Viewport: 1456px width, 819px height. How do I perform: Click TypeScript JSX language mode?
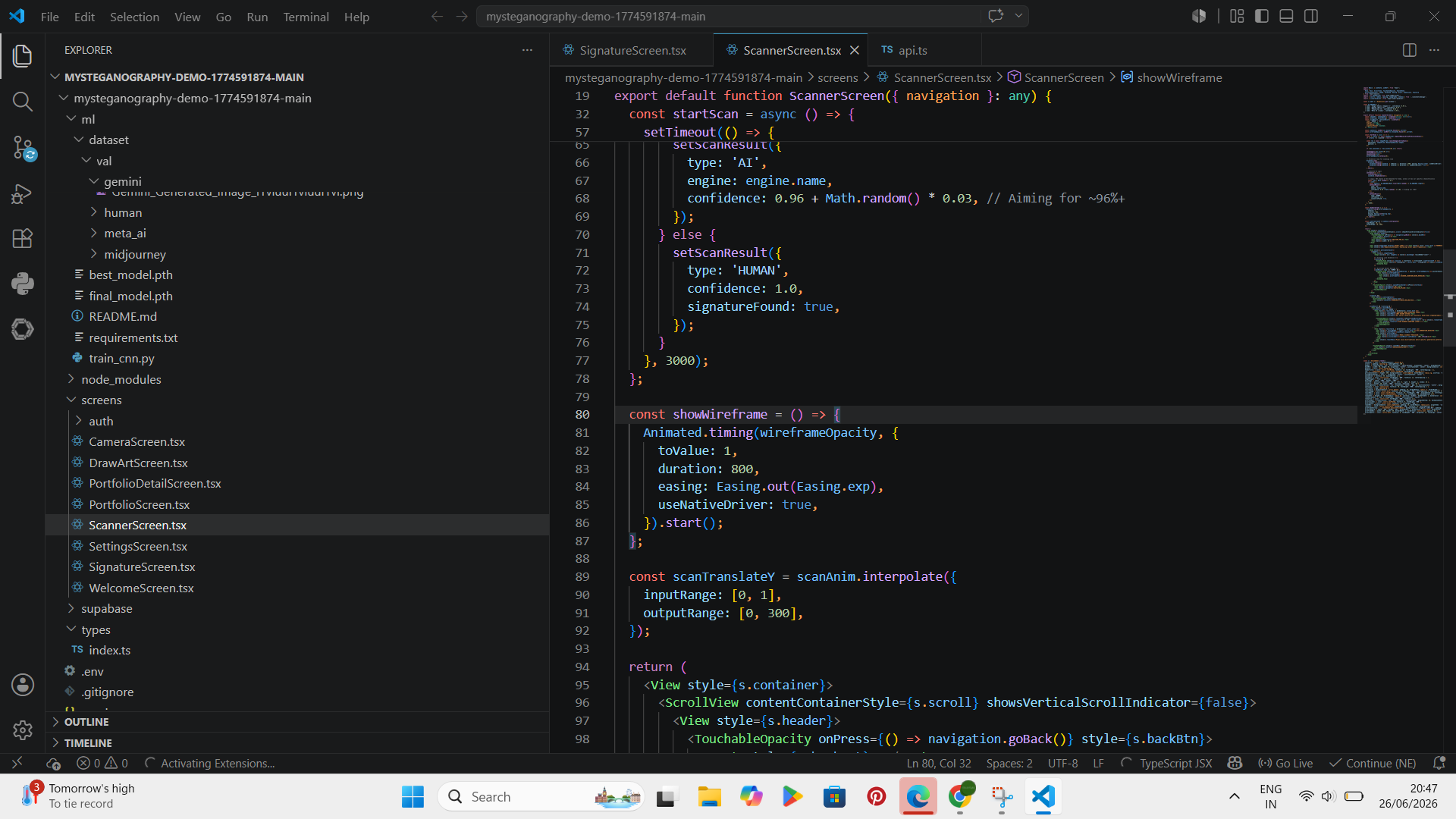pyautogui.click(x=1175, y=763)
